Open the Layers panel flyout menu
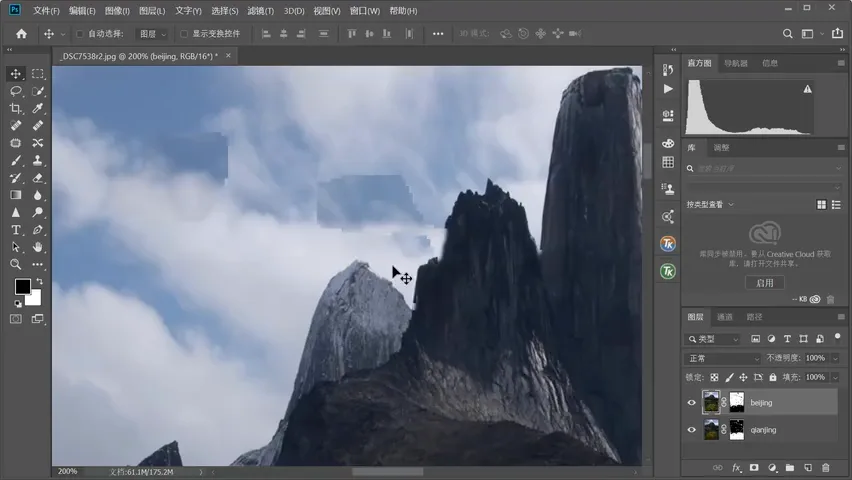This screenshot has height=480, width=852. (x=841, y=317)
